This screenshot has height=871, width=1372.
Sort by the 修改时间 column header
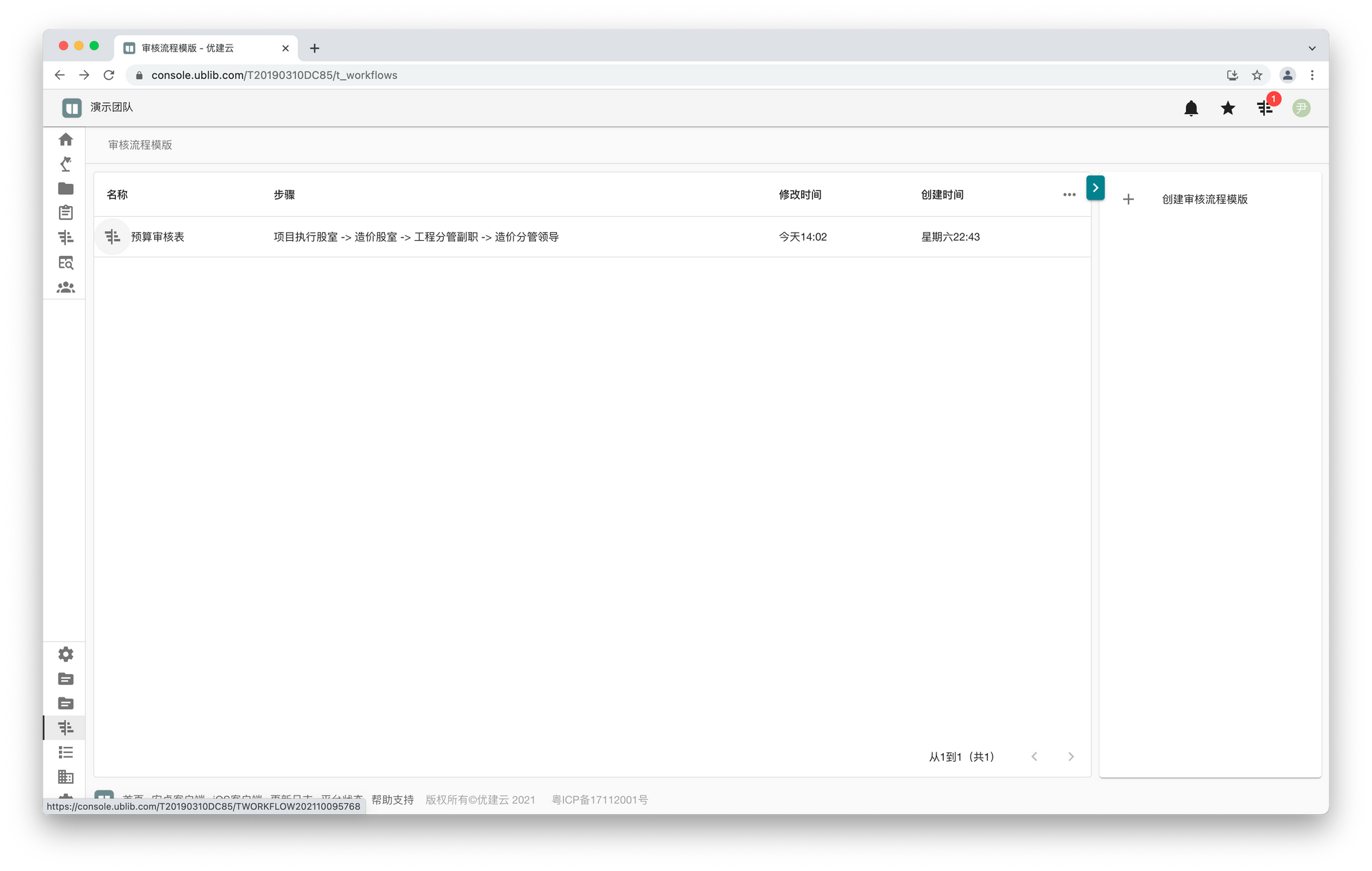(800, 195)
